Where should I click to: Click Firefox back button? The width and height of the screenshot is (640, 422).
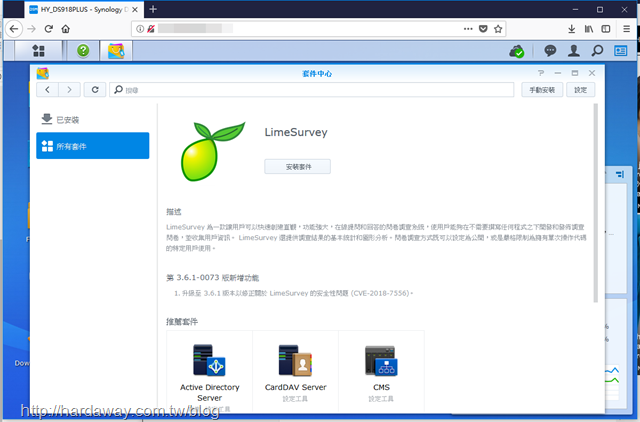coord(14,29)
